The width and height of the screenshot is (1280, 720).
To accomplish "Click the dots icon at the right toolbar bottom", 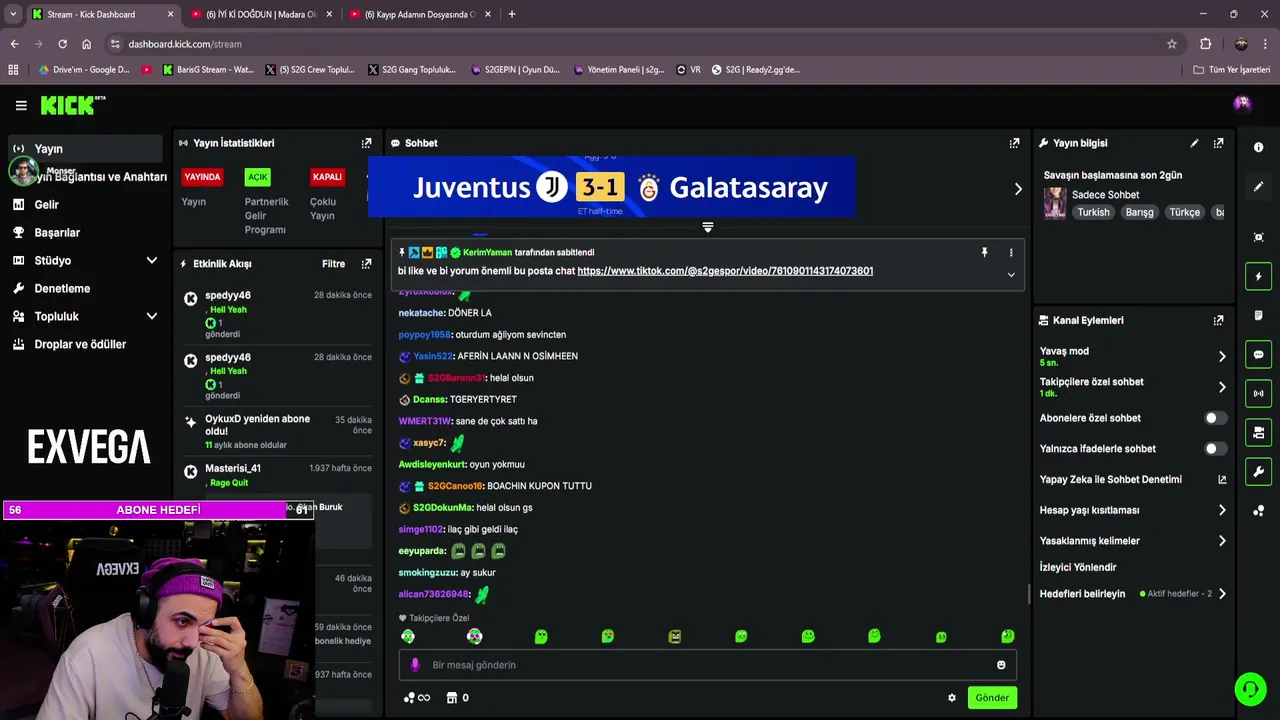I will (1258, 510).
